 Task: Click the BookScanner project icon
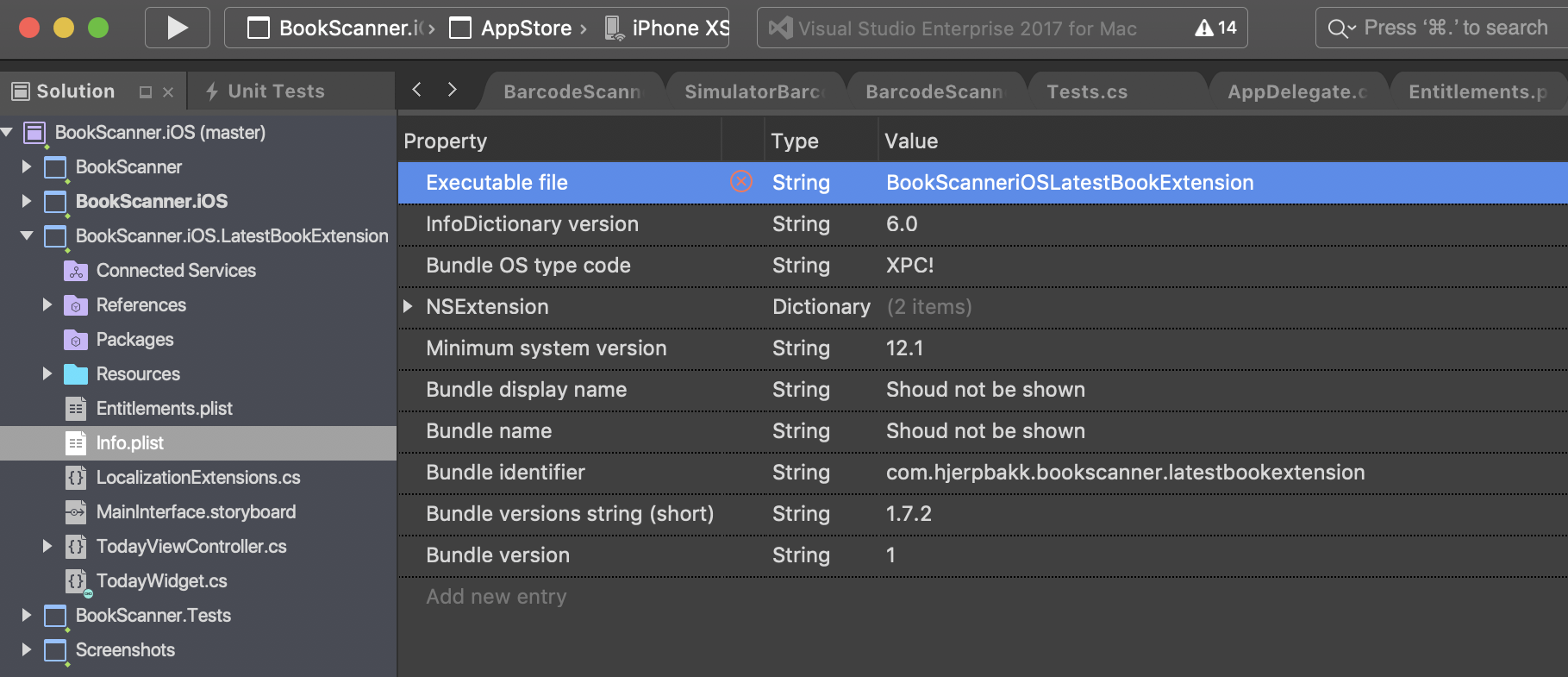[x=55, y=167]
